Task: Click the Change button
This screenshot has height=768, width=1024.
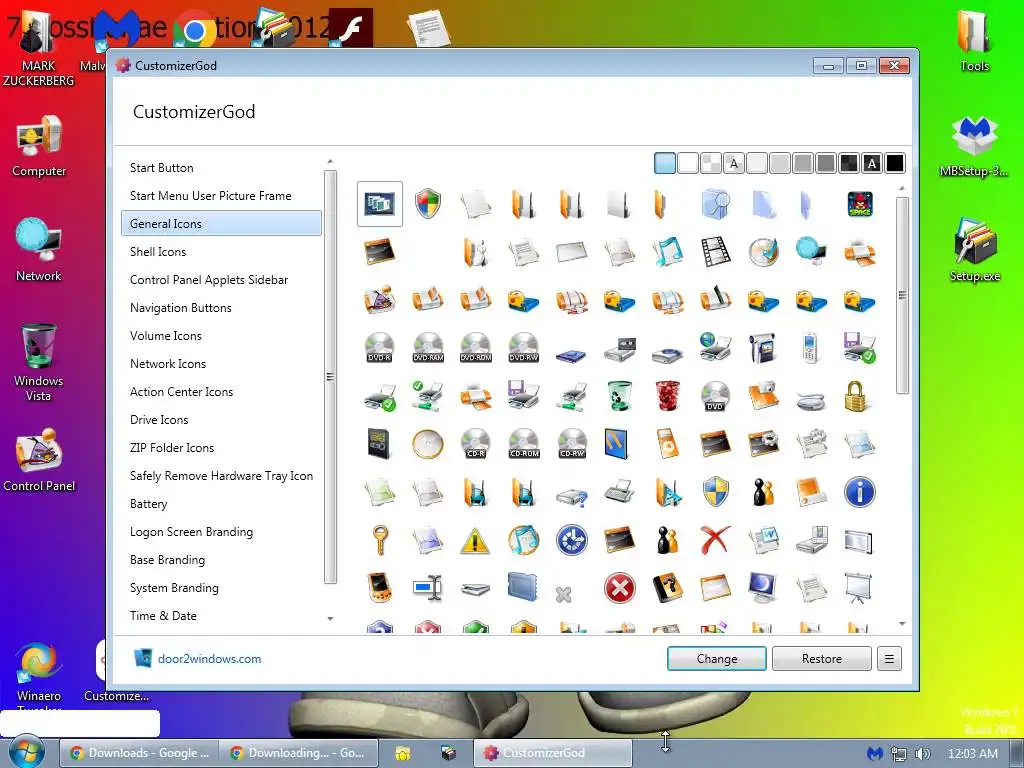Action: click(x=716, y=659)
